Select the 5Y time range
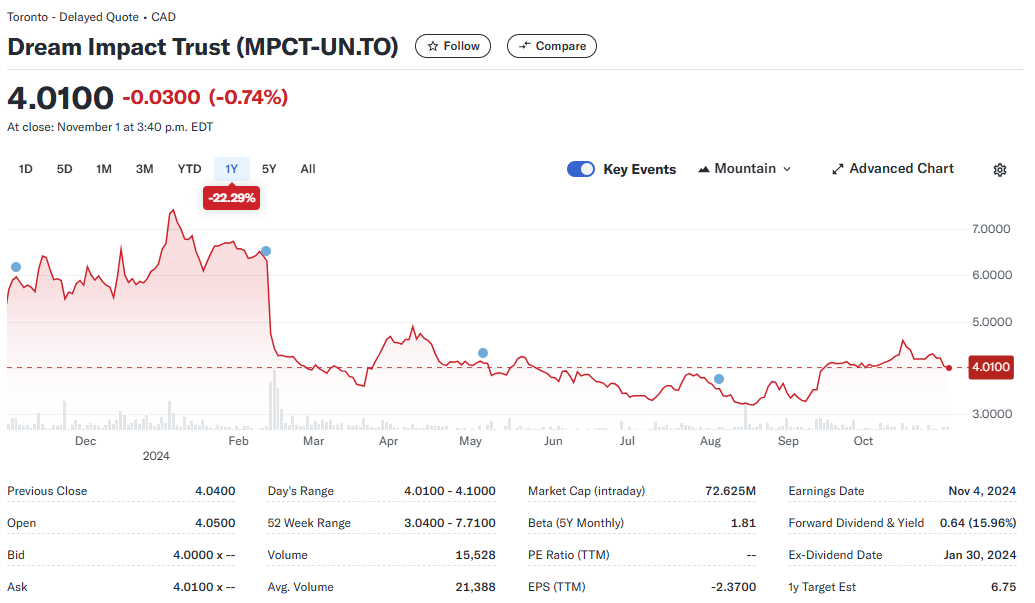Viewport: 1035px width, 603px height. 269,169
